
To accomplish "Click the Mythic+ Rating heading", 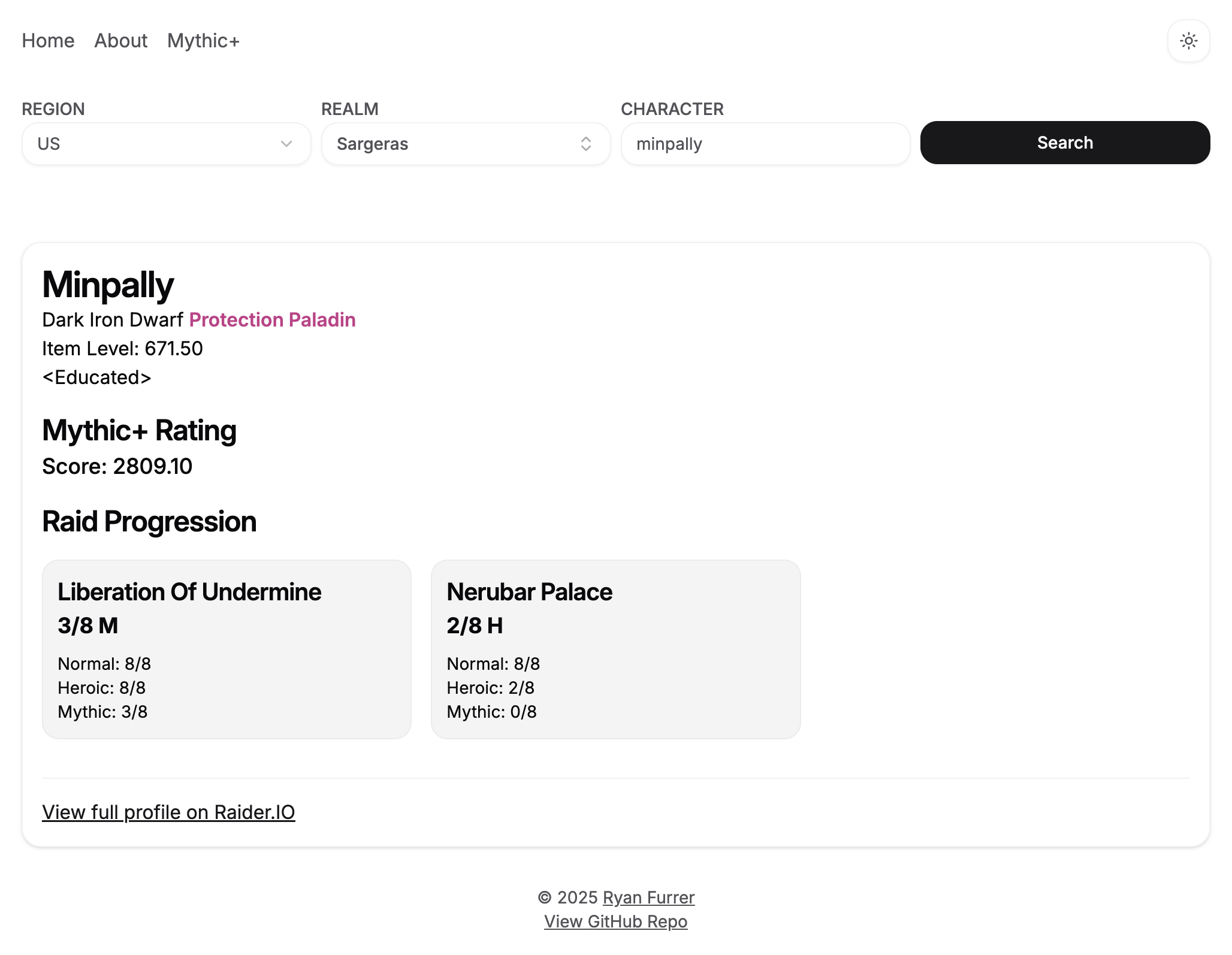I will 139,430.
